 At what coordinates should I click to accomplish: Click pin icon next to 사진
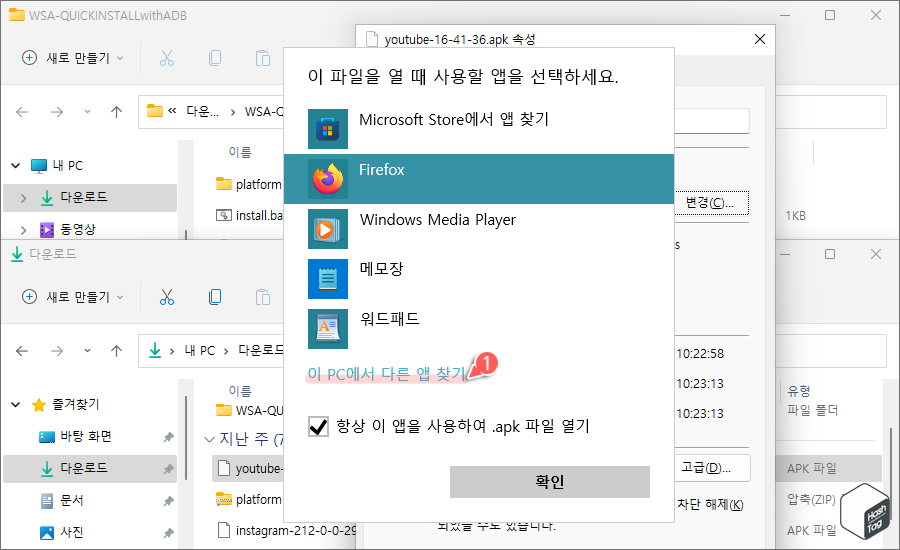pos(168,533)
